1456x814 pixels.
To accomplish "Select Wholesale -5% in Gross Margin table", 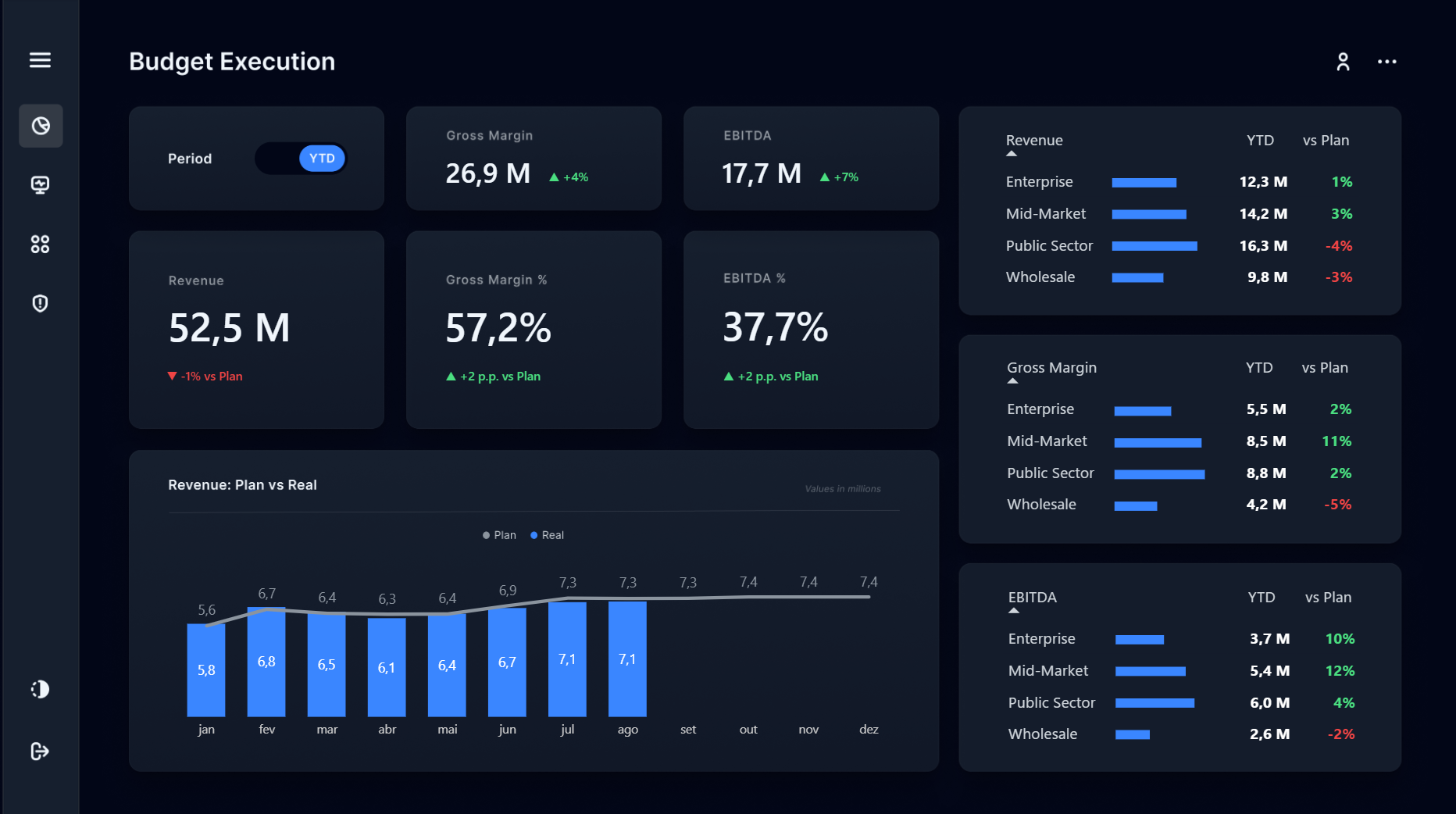I will click(x=1338, y=505).
